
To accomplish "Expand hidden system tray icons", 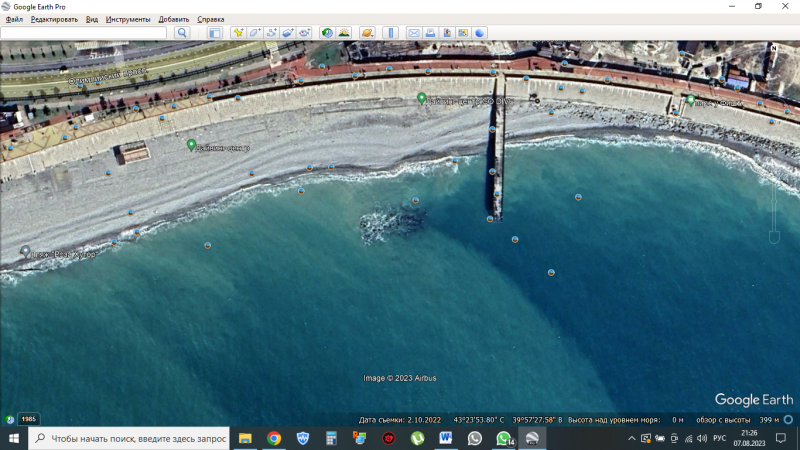I will pos(632,438).
